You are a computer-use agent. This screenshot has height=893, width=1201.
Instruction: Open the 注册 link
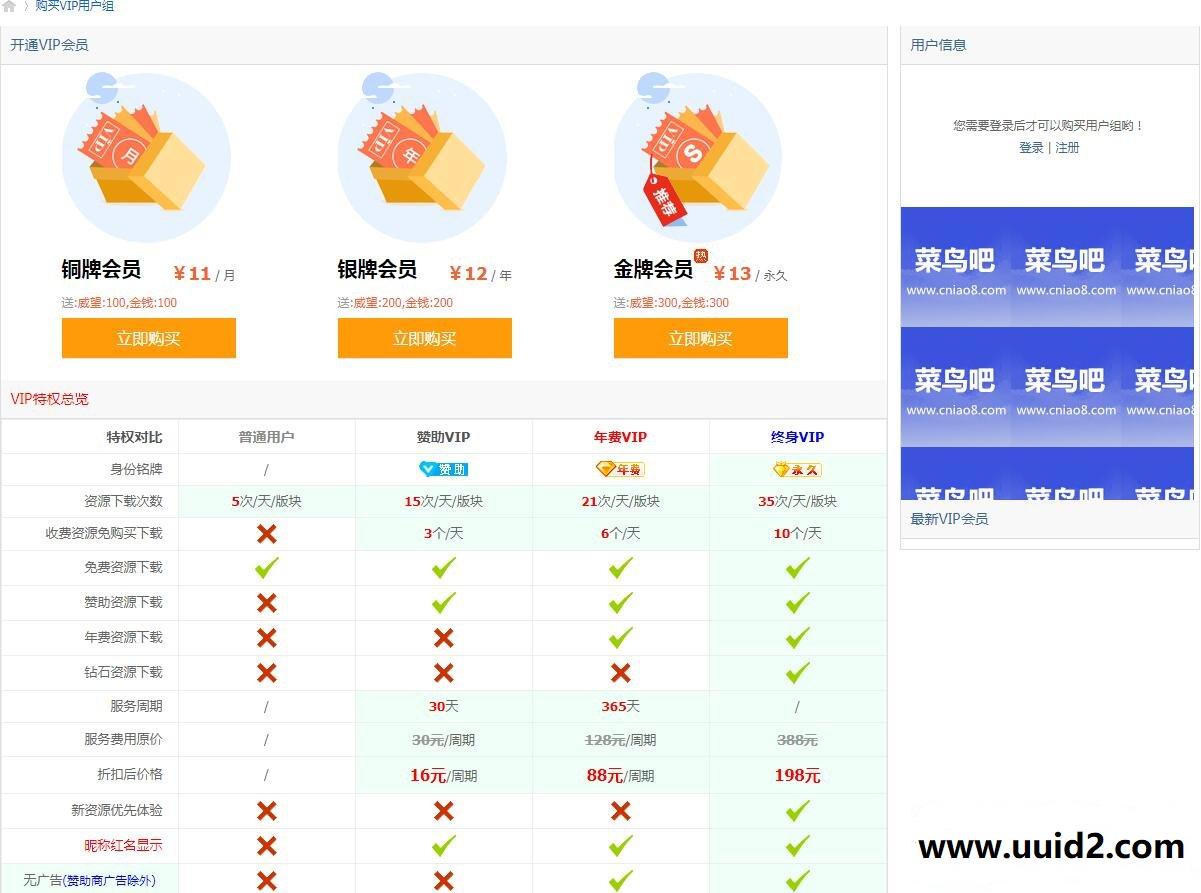pos(1067,147)
